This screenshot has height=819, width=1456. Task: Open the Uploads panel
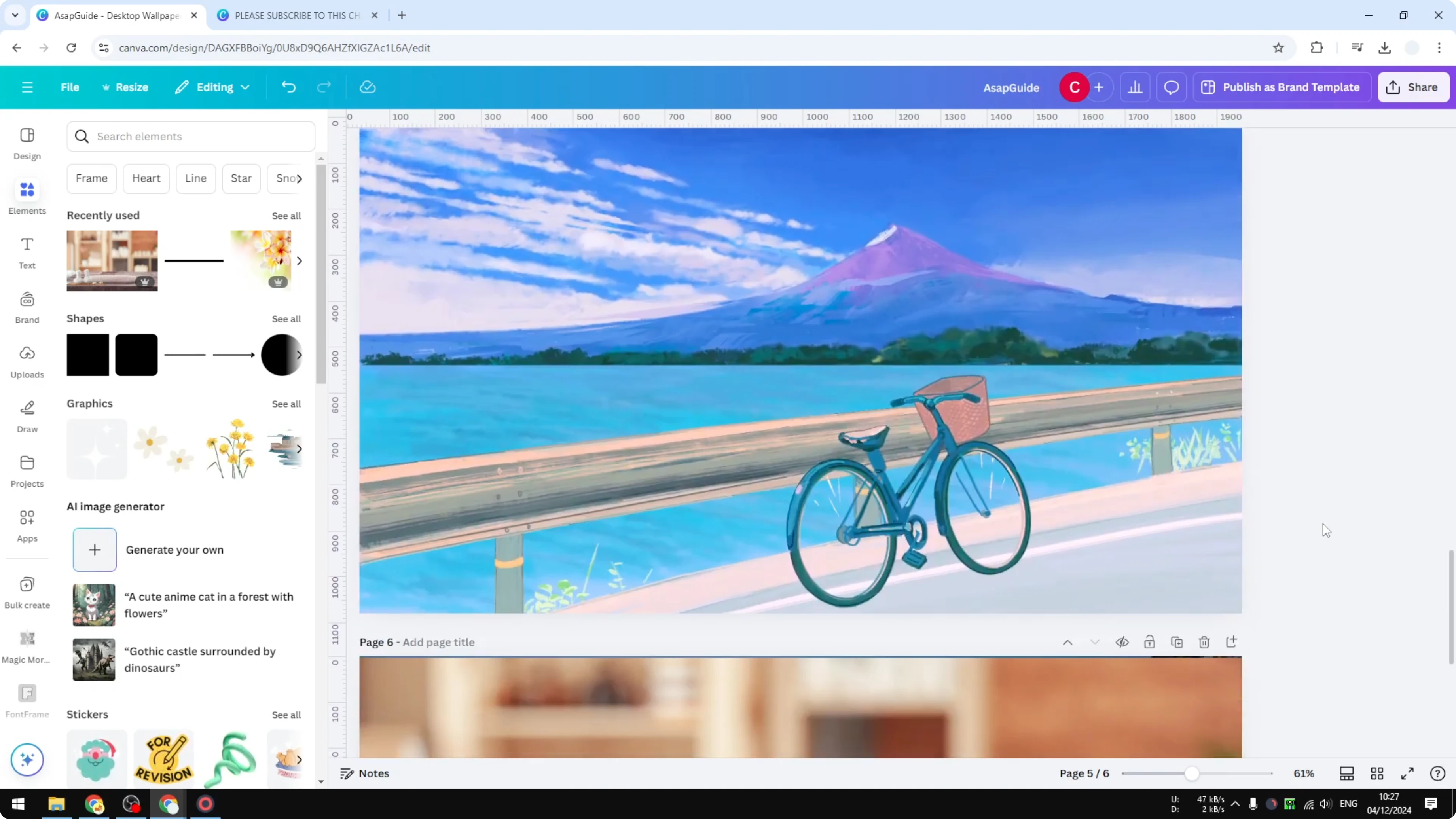[27, 362]
